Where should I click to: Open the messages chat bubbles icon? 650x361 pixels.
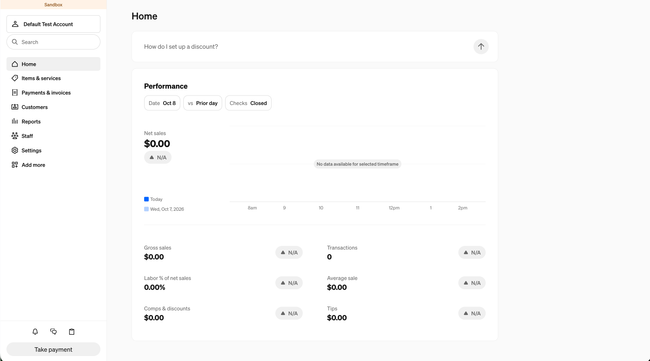(x=53, y=332)
